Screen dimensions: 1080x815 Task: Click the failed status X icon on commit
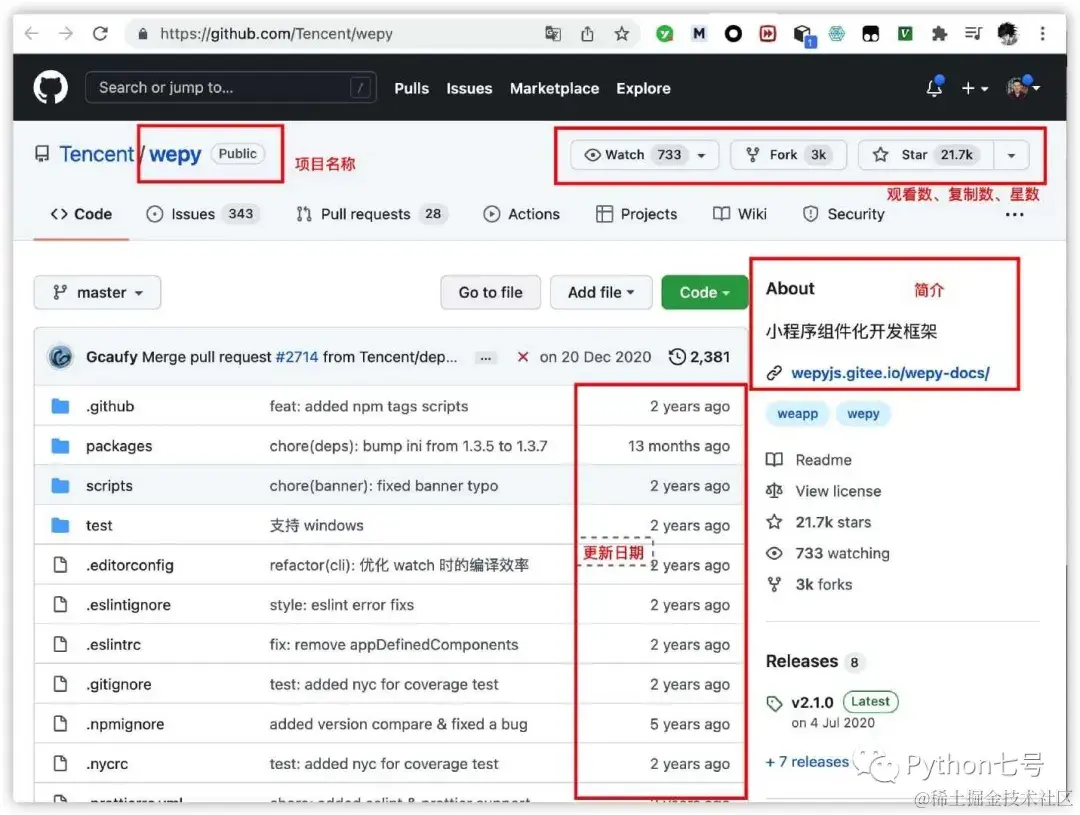click(523, 357)
